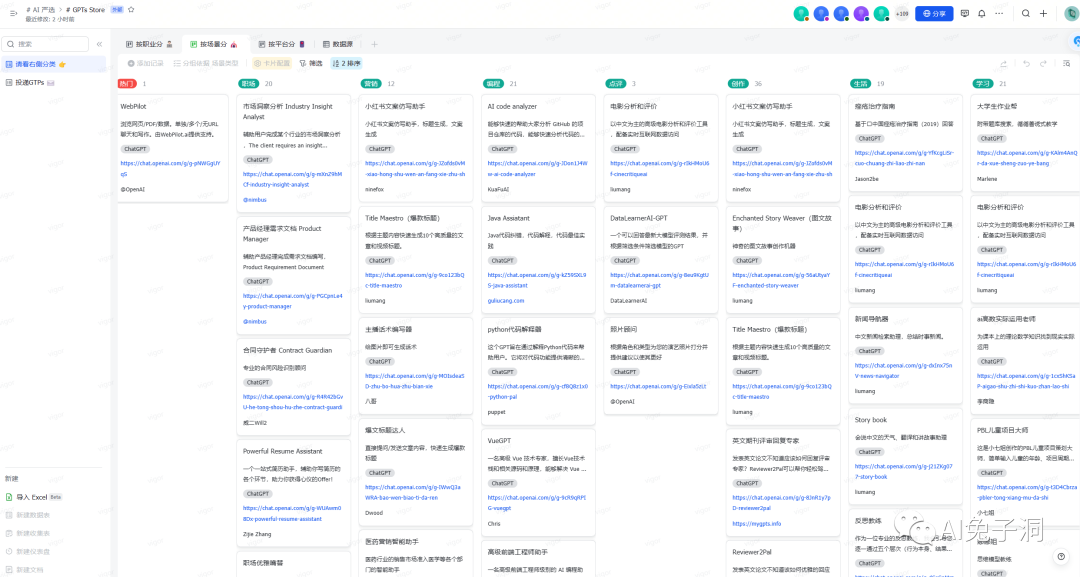
Task: Expand the navigation menu icon at top left
Action: point(13,13)
